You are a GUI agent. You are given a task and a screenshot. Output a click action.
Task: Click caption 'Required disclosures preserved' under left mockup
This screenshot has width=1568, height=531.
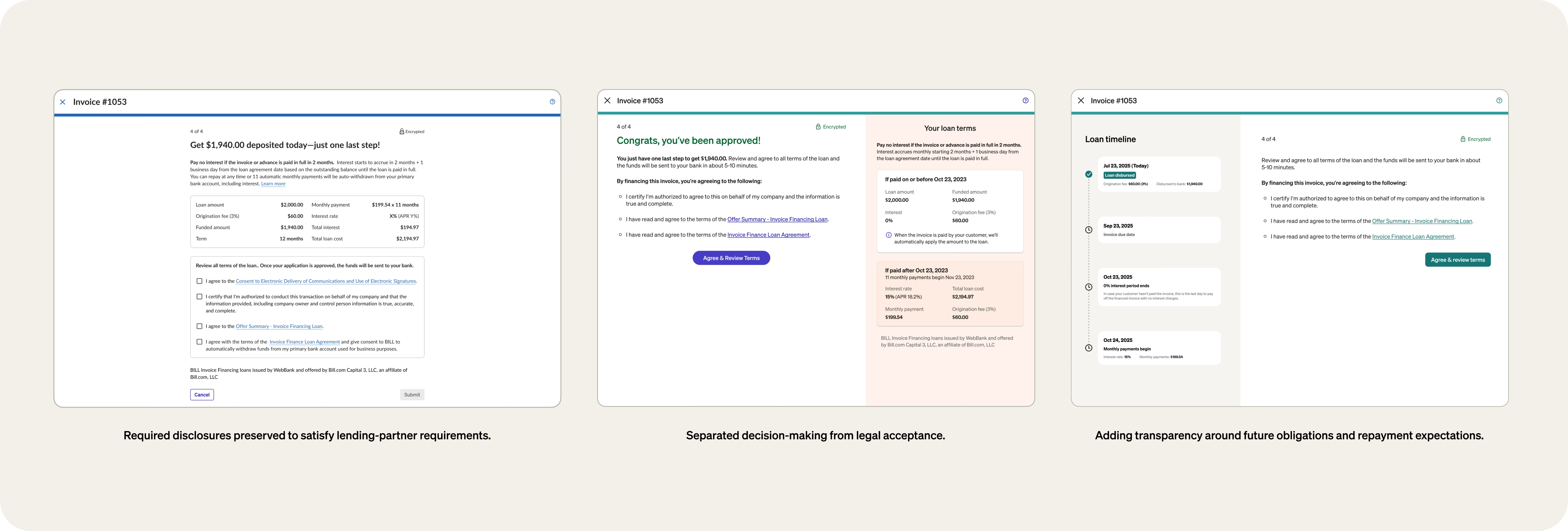pyautogui.click(x=307, y=435)
